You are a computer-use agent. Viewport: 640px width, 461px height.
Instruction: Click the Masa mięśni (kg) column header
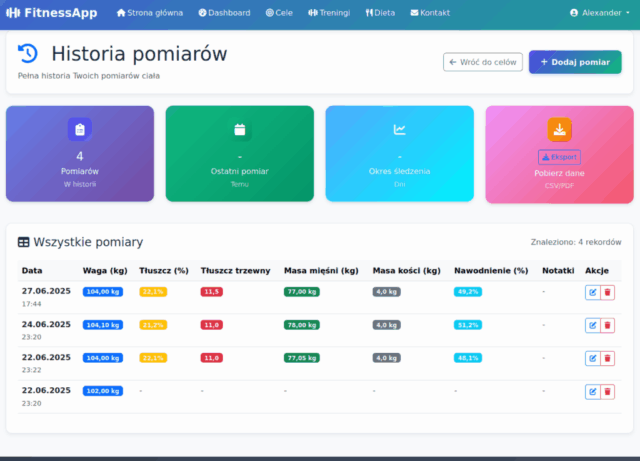[x=321, y=271]
